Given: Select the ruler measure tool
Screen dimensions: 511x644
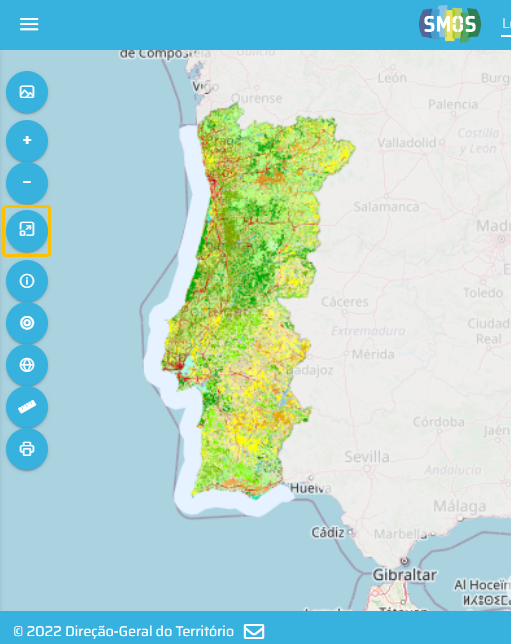Looking at the screenshot, I should click(27, 407).
